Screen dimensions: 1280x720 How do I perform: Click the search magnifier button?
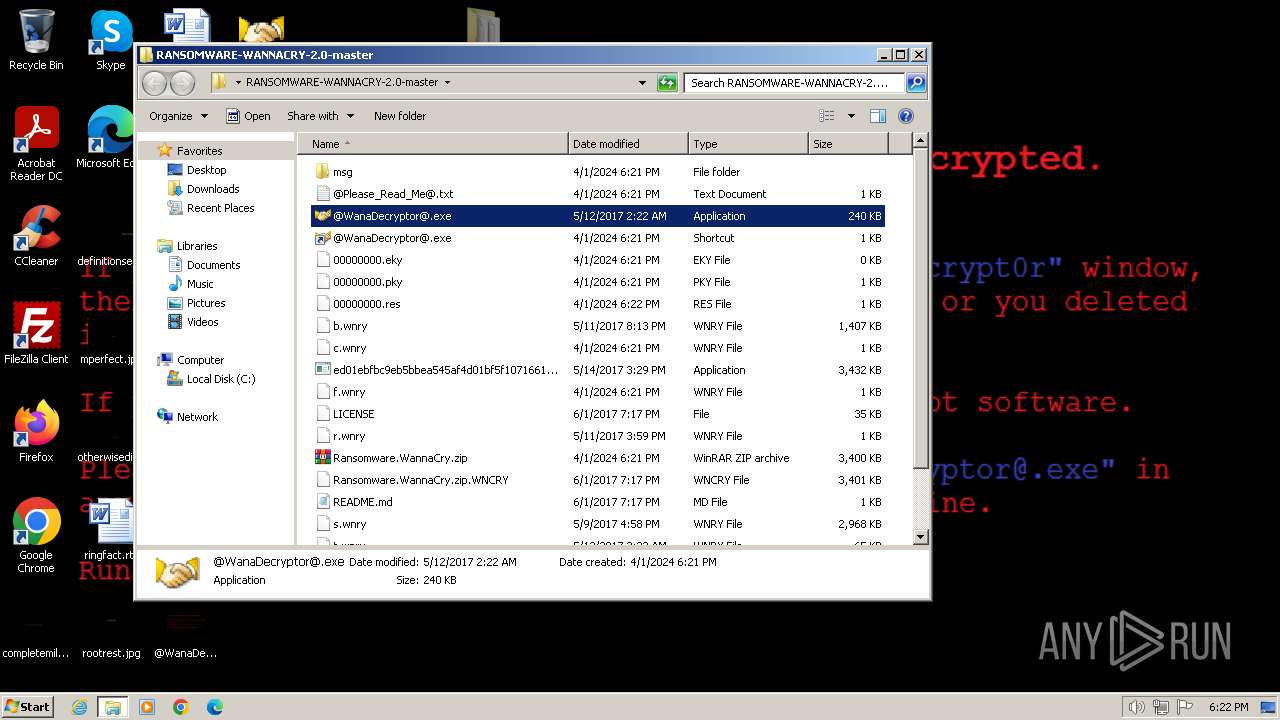(915, 83)
